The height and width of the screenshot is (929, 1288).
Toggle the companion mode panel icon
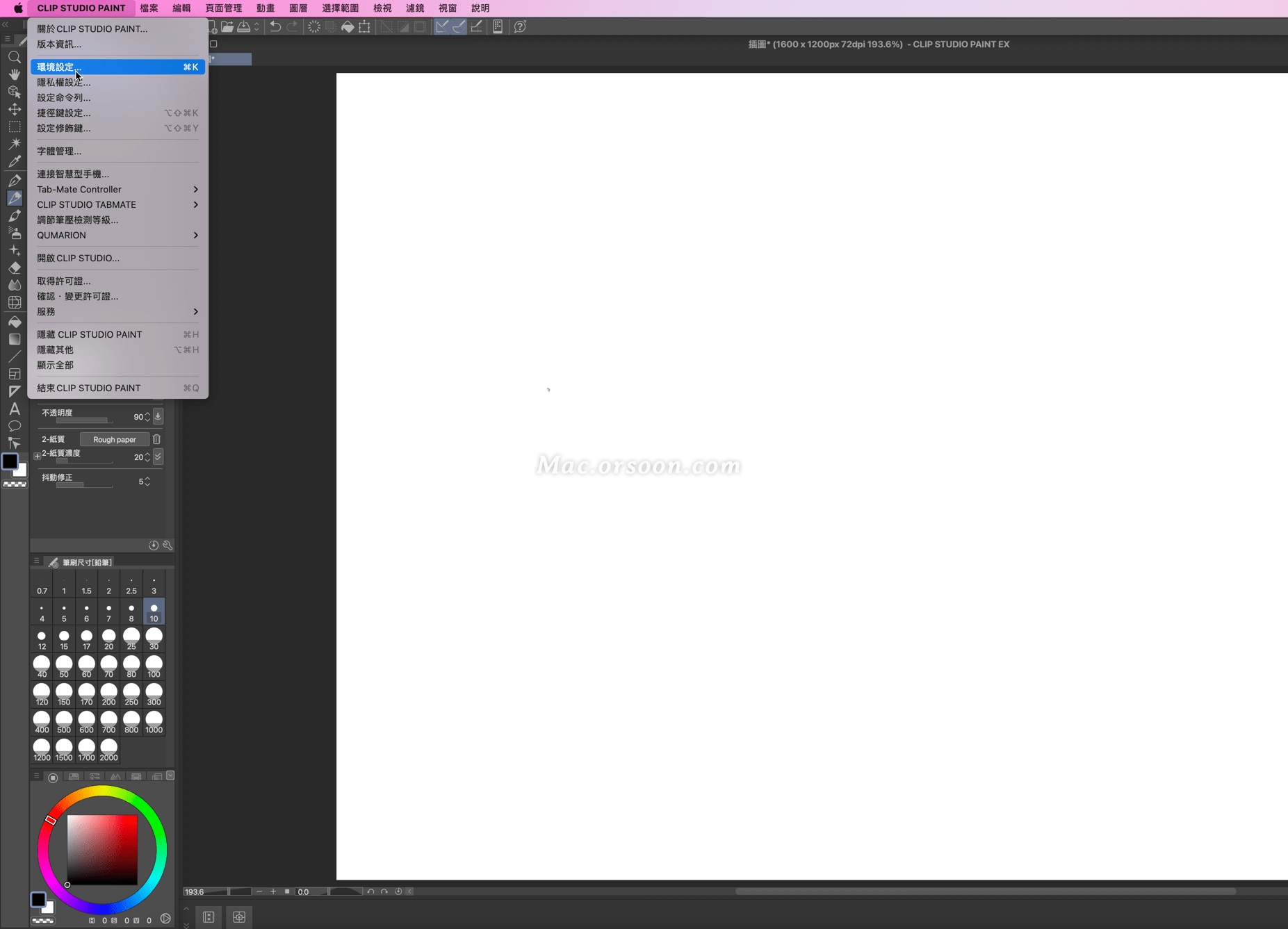point(498,26)
